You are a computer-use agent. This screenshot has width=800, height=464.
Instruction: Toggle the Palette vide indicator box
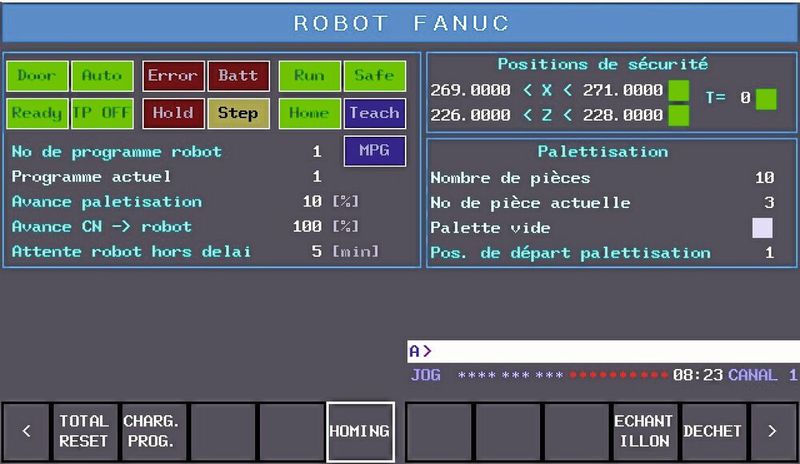pos(762,228)
